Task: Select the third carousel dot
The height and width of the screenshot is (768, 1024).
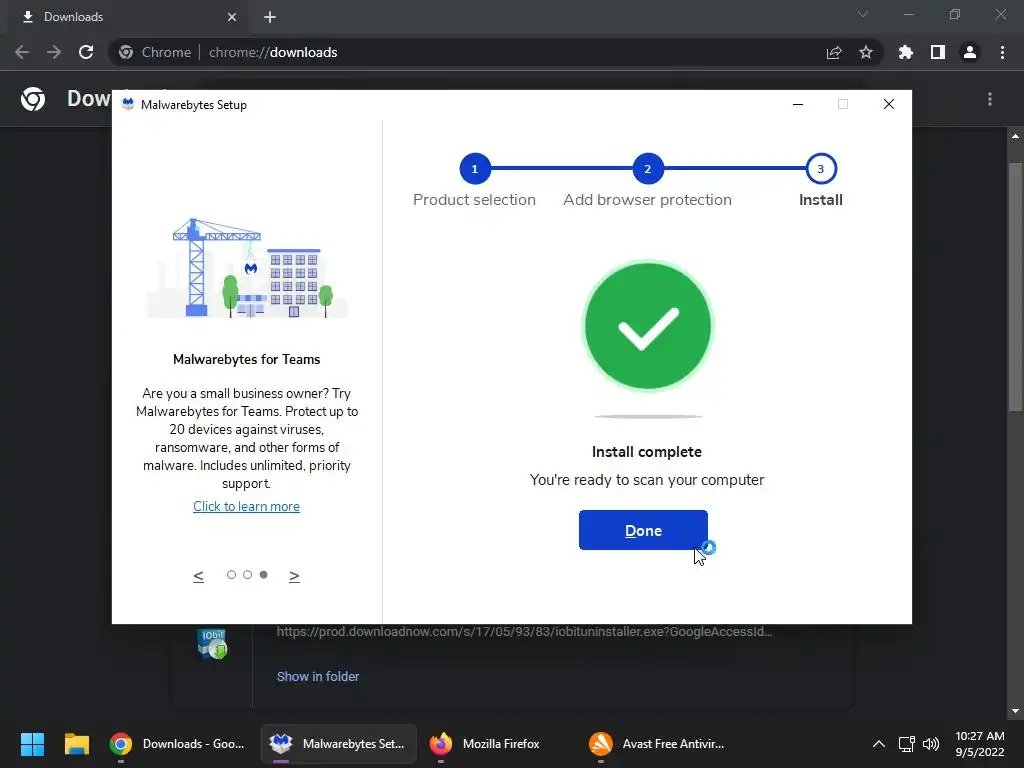Action: point(264,575)
